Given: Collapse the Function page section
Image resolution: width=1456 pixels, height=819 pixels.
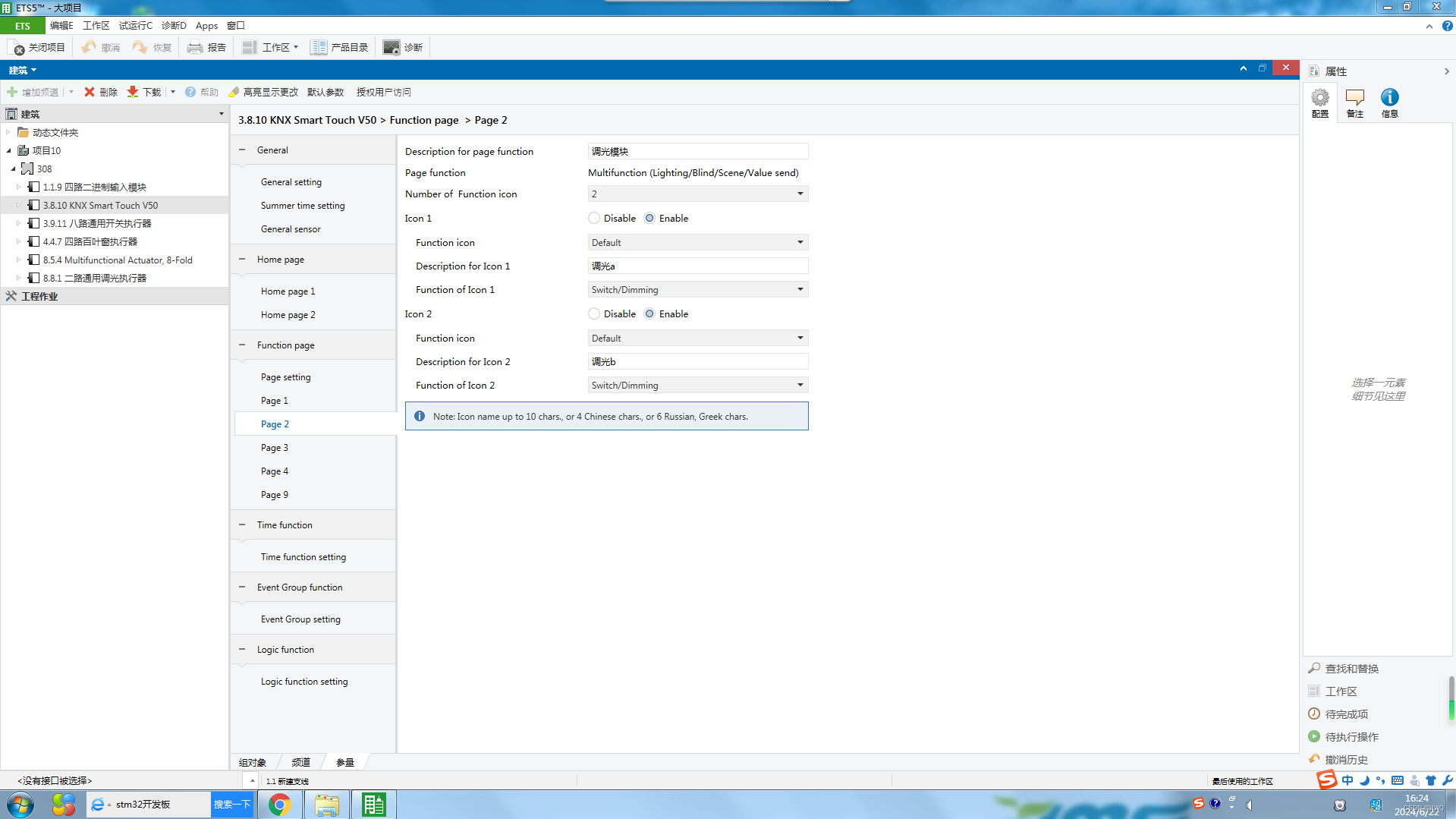Looking at the screenshot, I should click(x=242, y=345).
